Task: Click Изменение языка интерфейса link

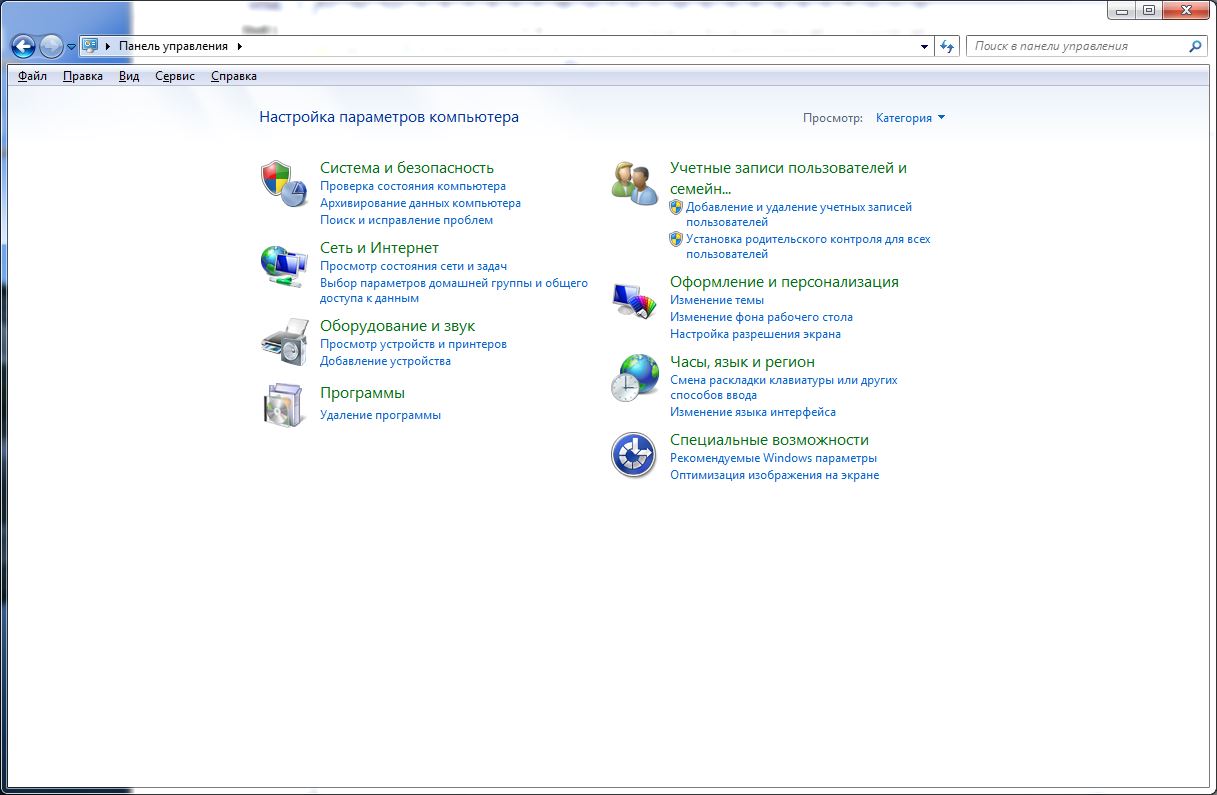Action: 753,412
